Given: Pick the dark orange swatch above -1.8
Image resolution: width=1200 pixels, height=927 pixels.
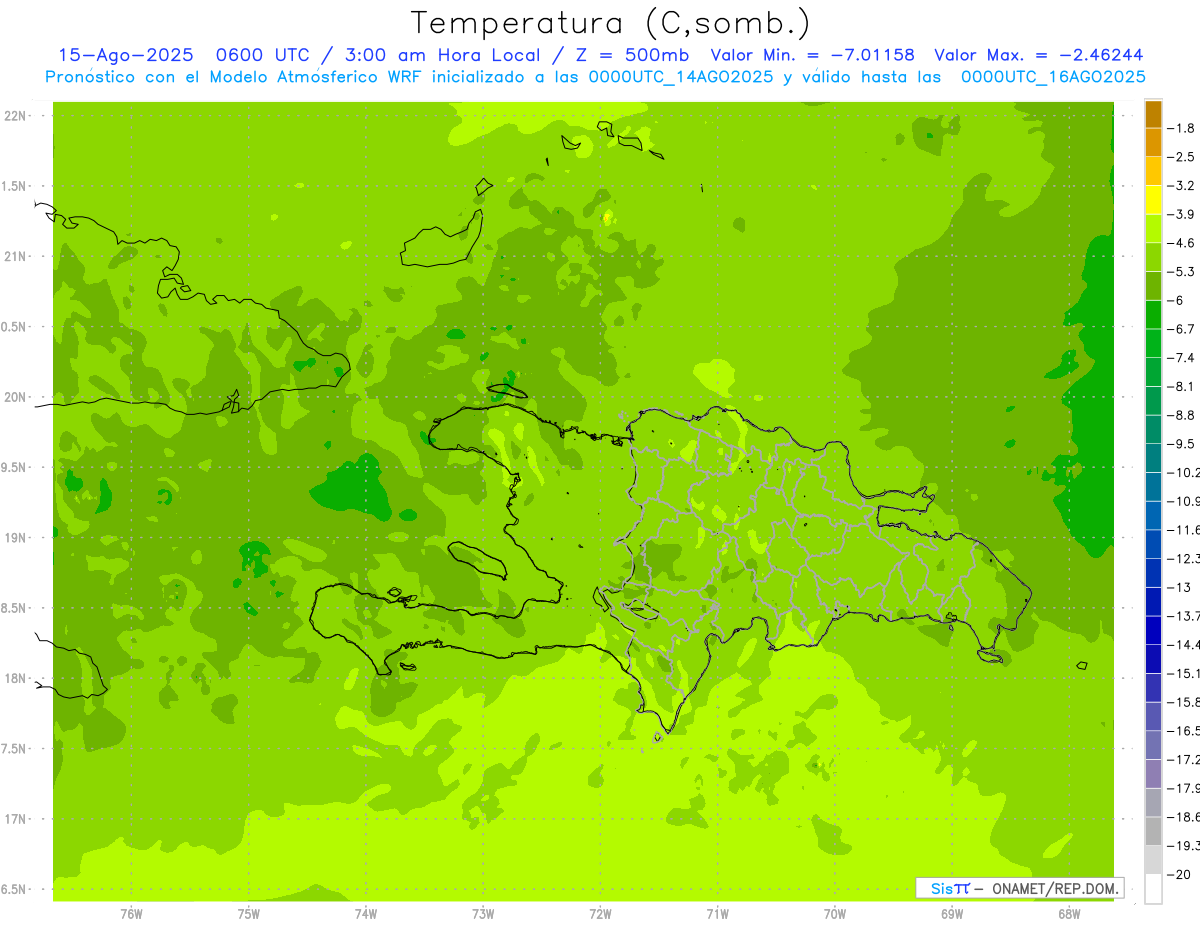Looking at the screenshot, I should tap(1153, 114).
